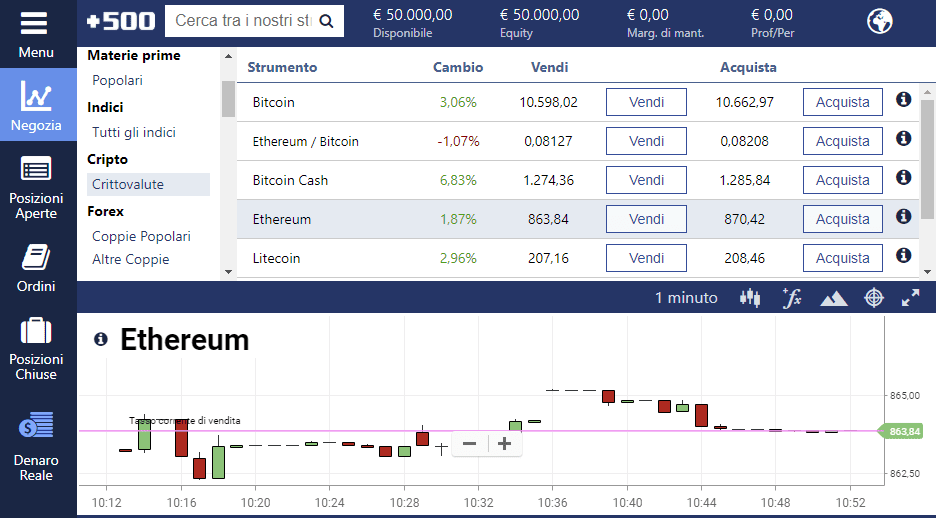936x518 pixels.
Task: Show info for Ethereum / Bitcoin row
Action: [x=903, y=138]
